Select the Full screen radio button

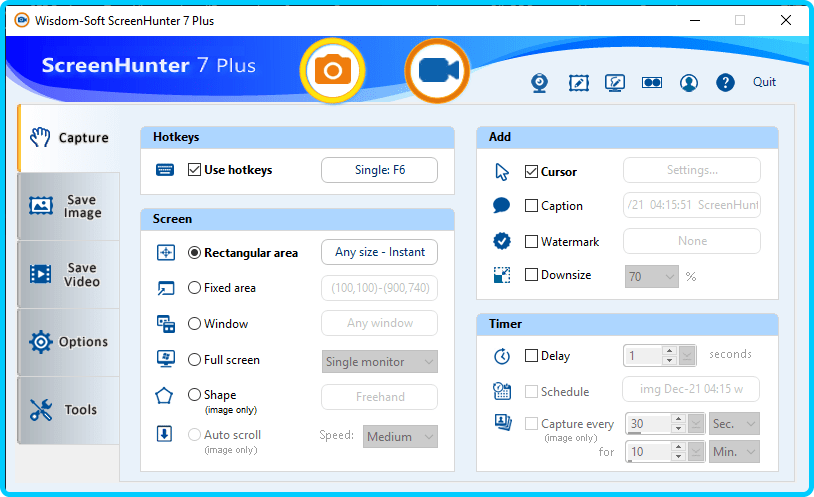coord(195,360)
